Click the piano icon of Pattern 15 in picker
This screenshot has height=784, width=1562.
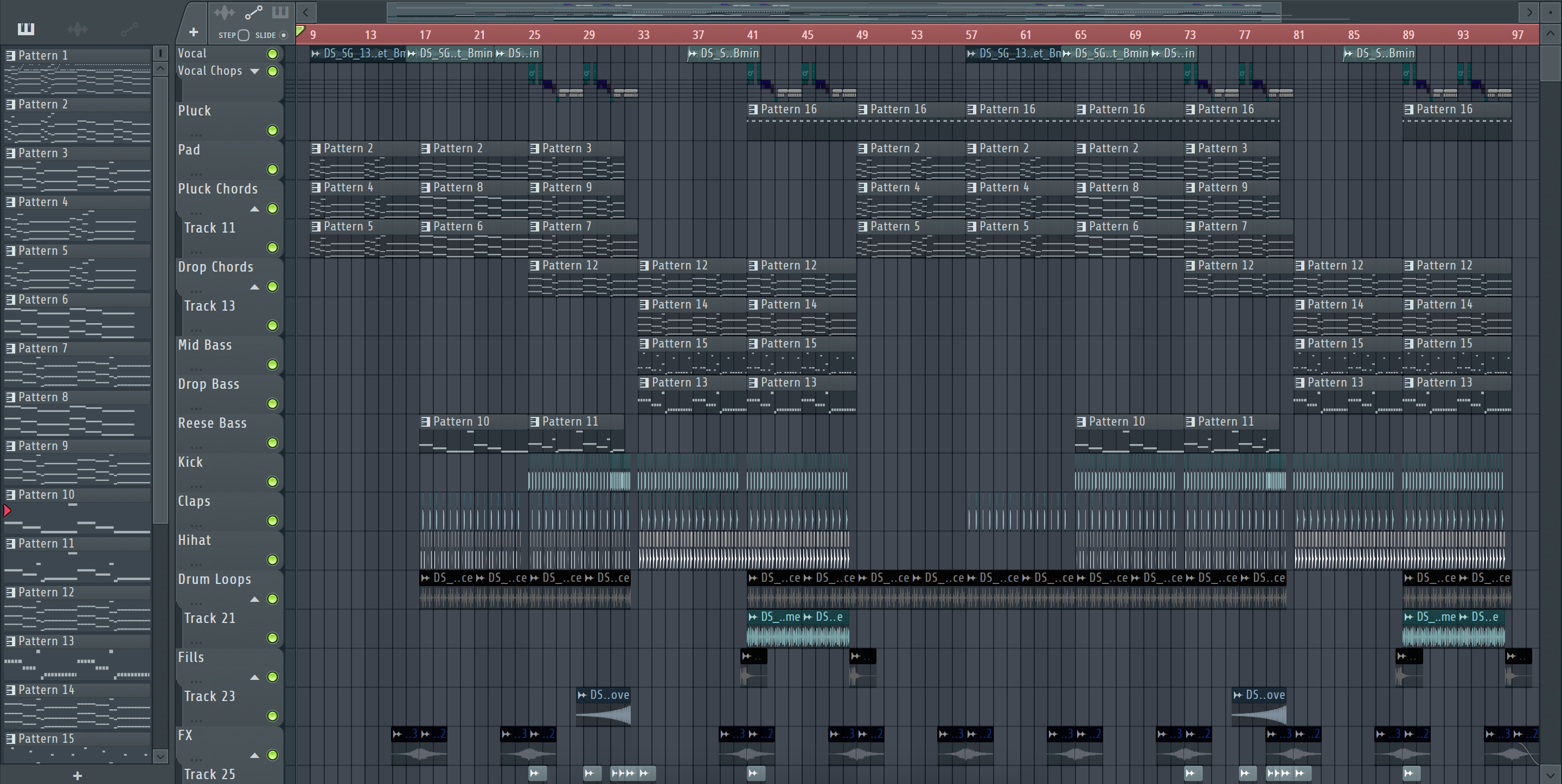(10, 738)
